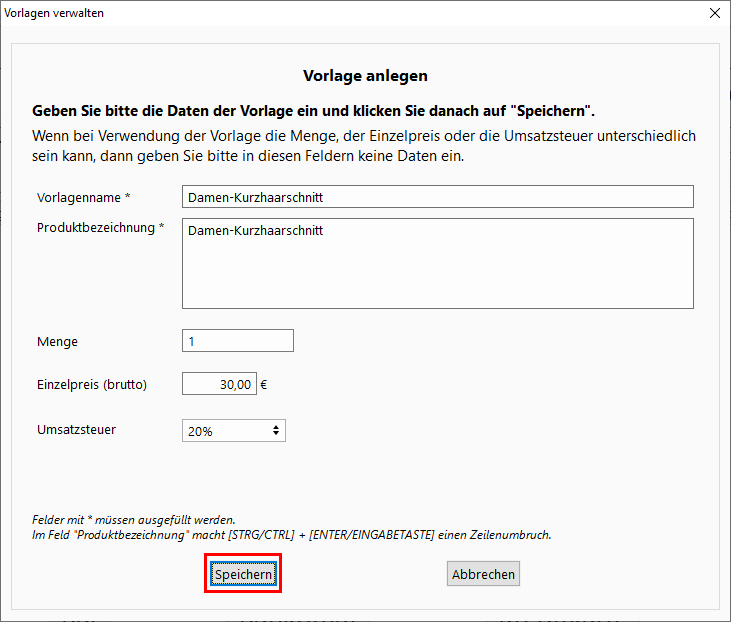Image resolution: width=731 pixels, height=622 pixels.
Task: Close the Vorlagen verwalten dialog window
Action: tap(714, 13)
